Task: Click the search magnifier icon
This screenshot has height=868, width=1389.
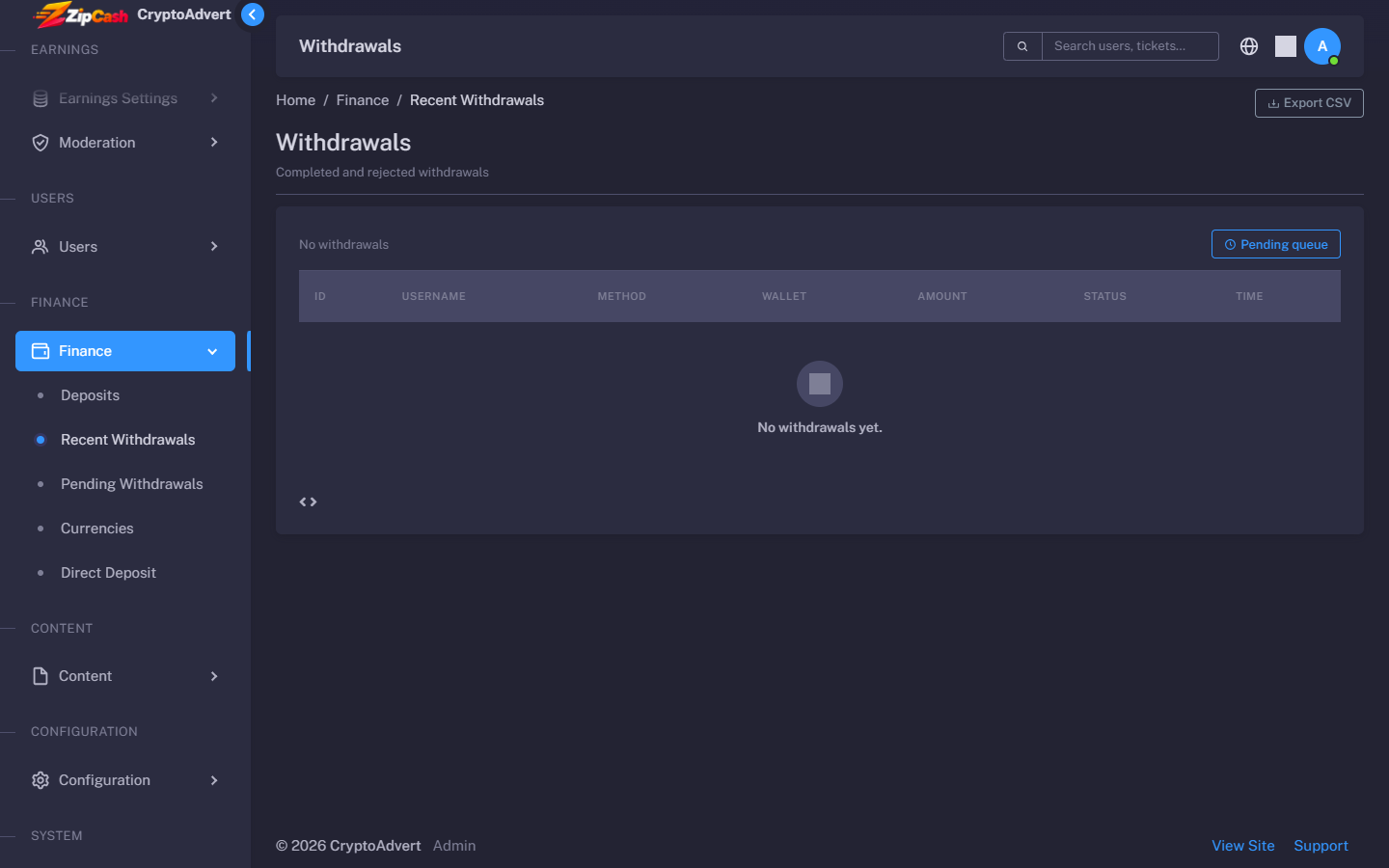Action: coord(1022,46)
